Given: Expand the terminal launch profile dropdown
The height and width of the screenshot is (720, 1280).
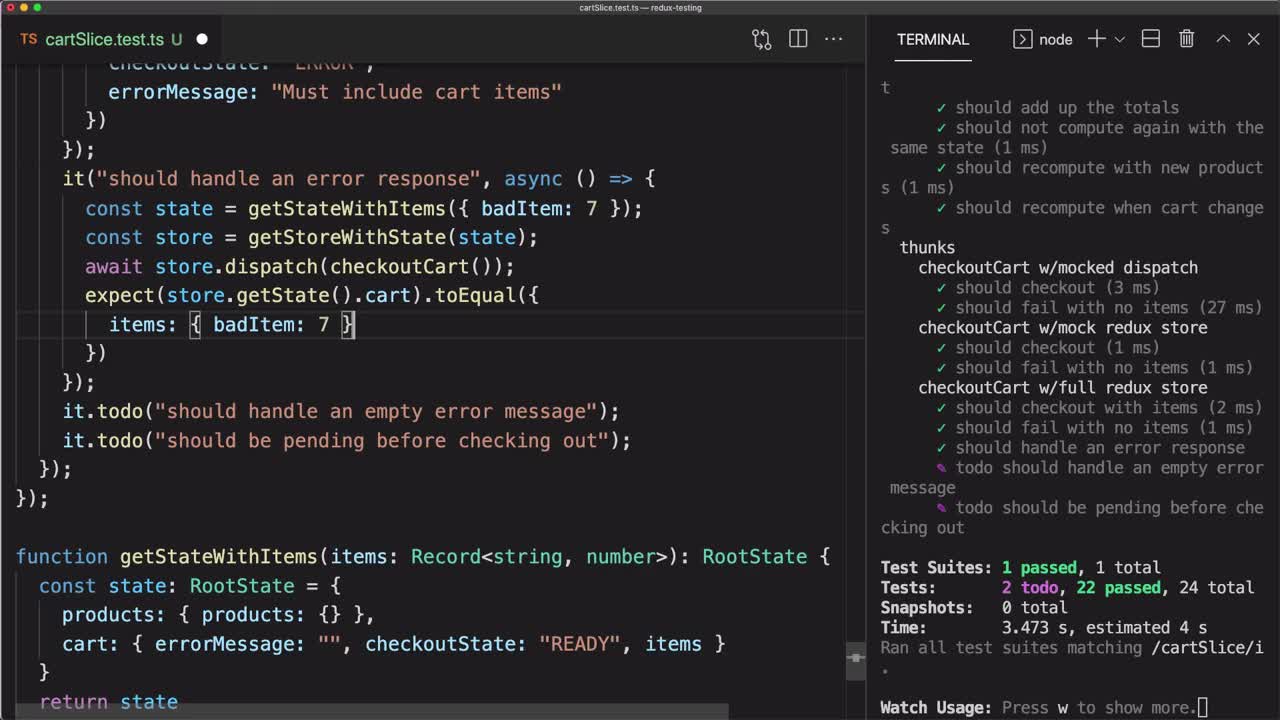Looking at the screenshot, I should click(1120, 39).
